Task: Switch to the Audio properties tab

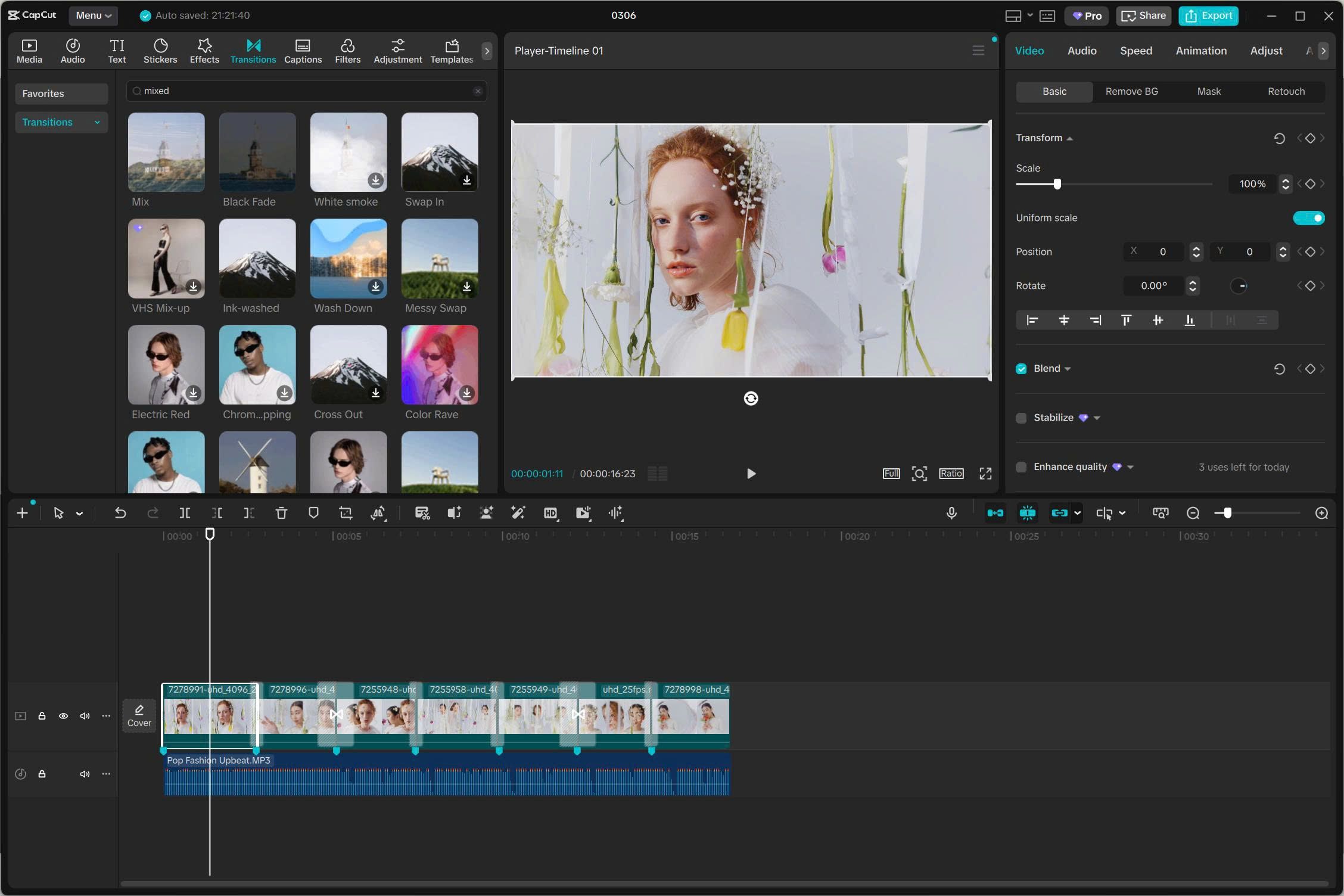Action: pyautogui.click(x=1082, y=51)
